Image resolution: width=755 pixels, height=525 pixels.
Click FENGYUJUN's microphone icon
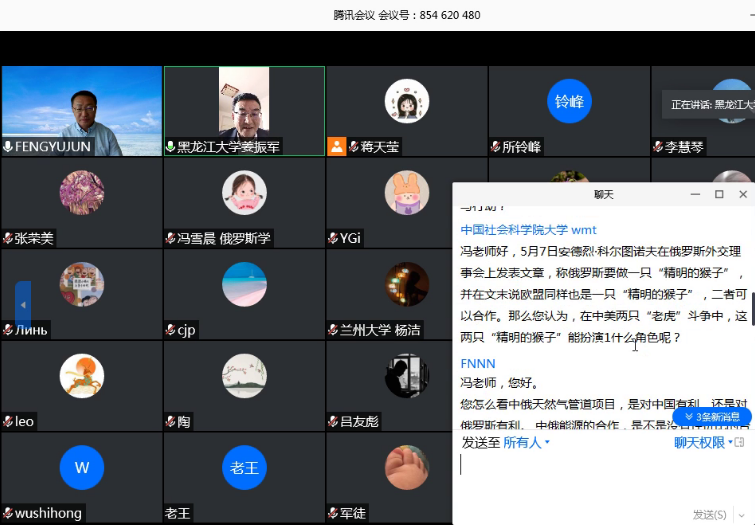click(x=8, y=146)
